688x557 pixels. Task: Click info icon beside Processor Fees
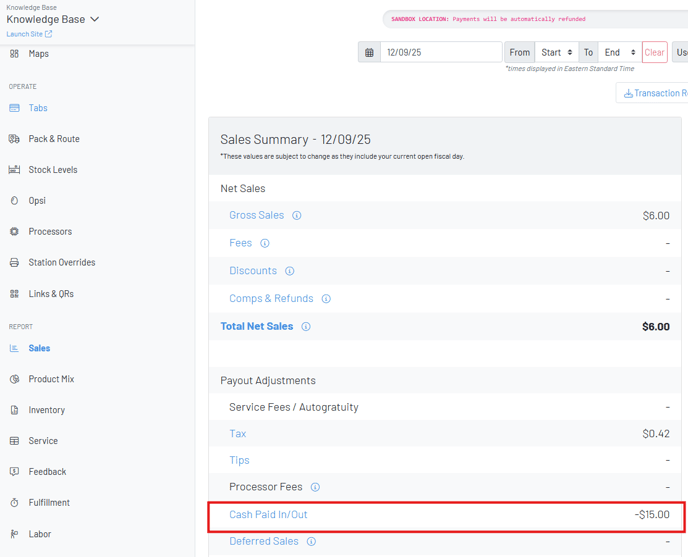[315, 488]
